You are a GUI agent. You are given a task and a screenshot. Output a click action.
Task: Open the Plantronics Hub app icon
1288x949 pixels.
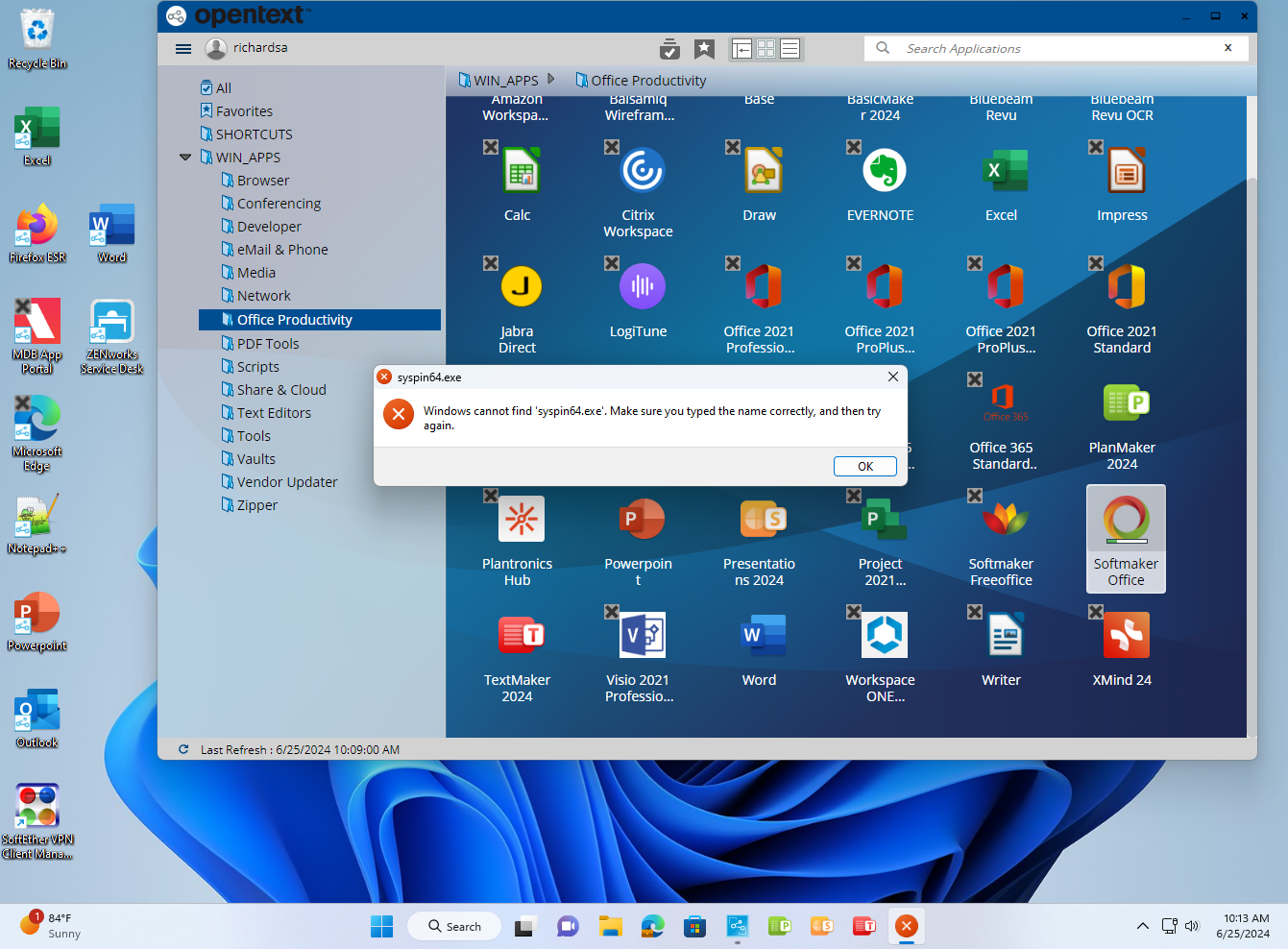521,519
